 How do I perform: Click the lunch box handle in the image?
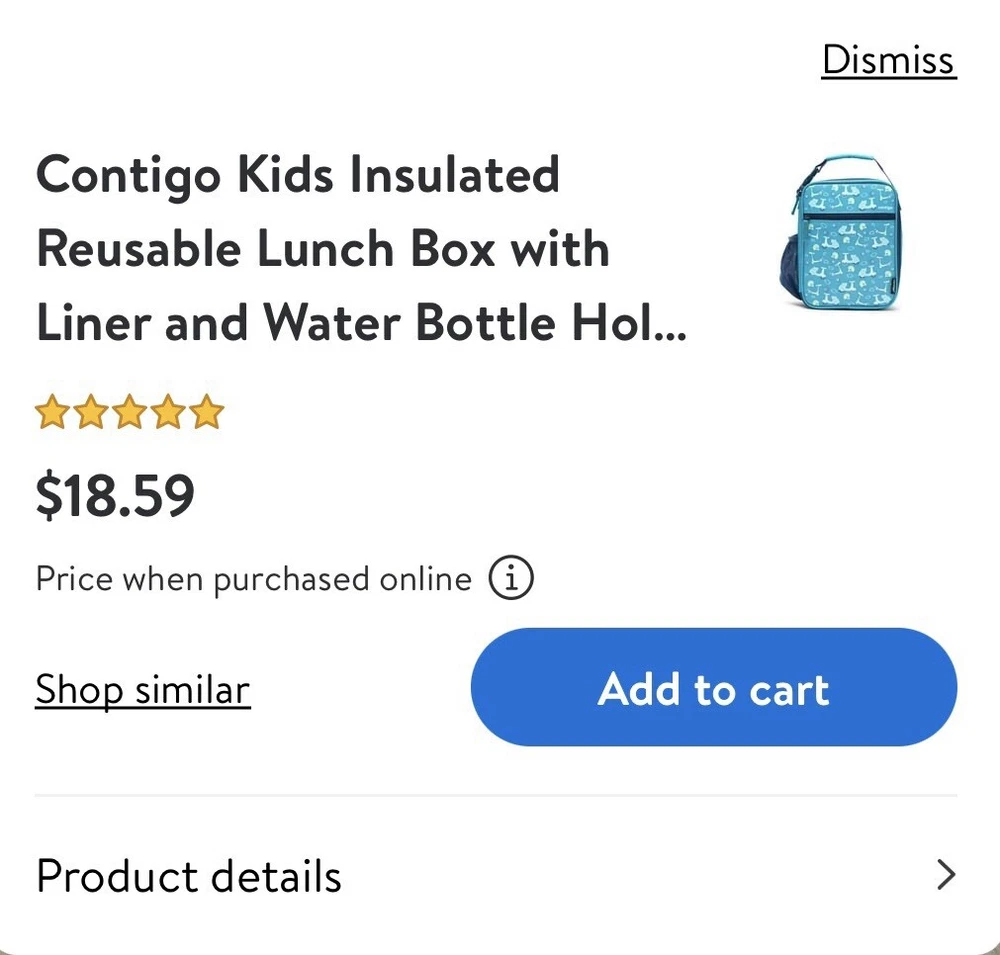point(848,166)
